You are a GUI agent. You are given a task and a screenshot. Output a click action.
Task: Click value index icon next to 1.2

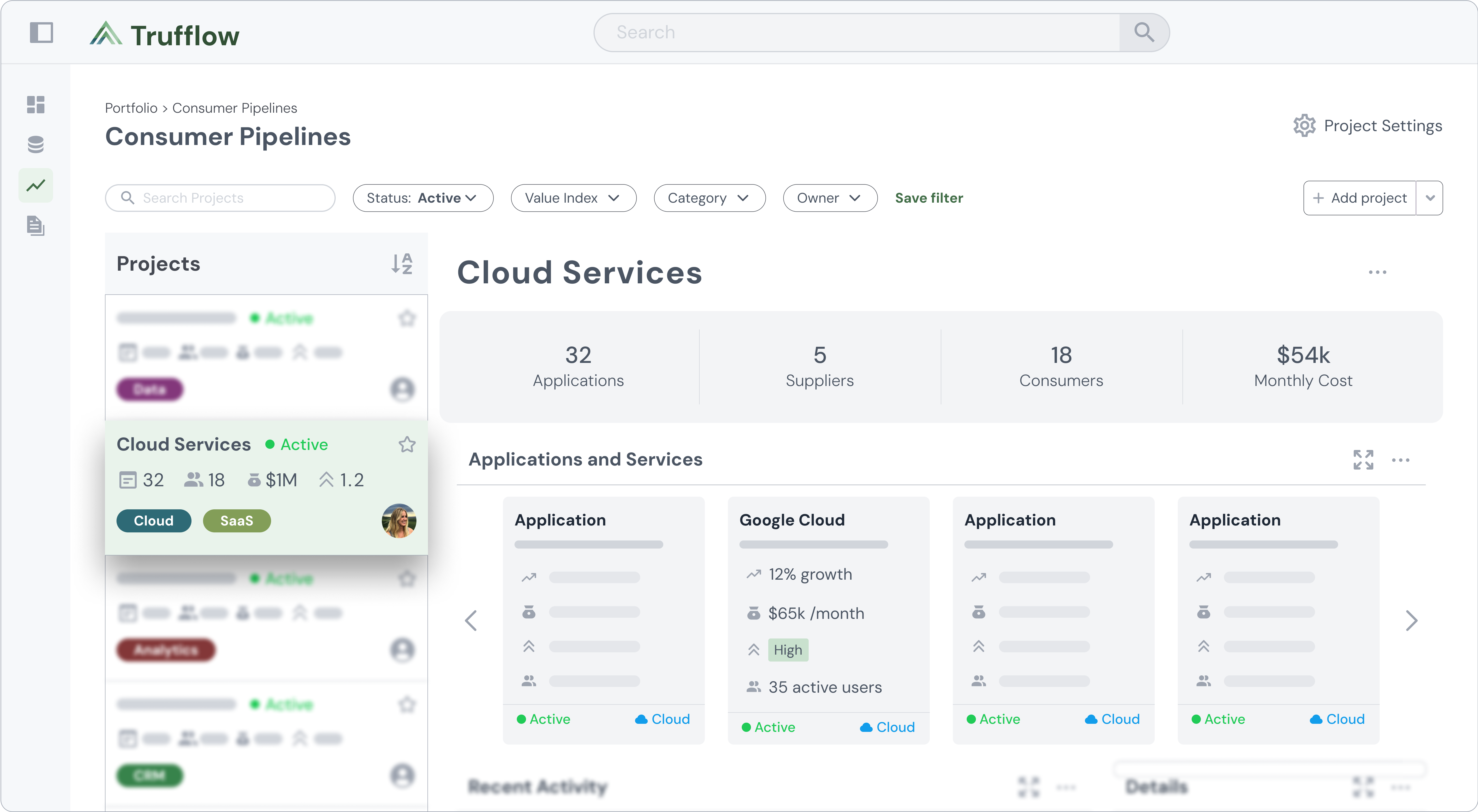pyautogui.click(x=326, y=479)
